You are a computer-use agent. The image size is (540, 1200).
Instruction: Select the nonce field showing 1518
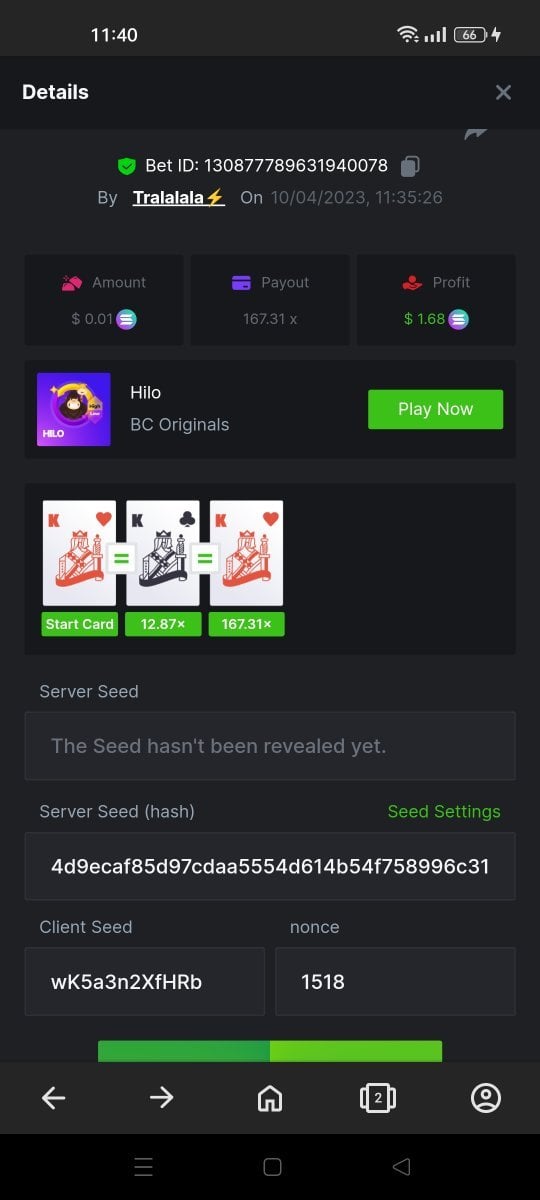(x=396, y=982)
